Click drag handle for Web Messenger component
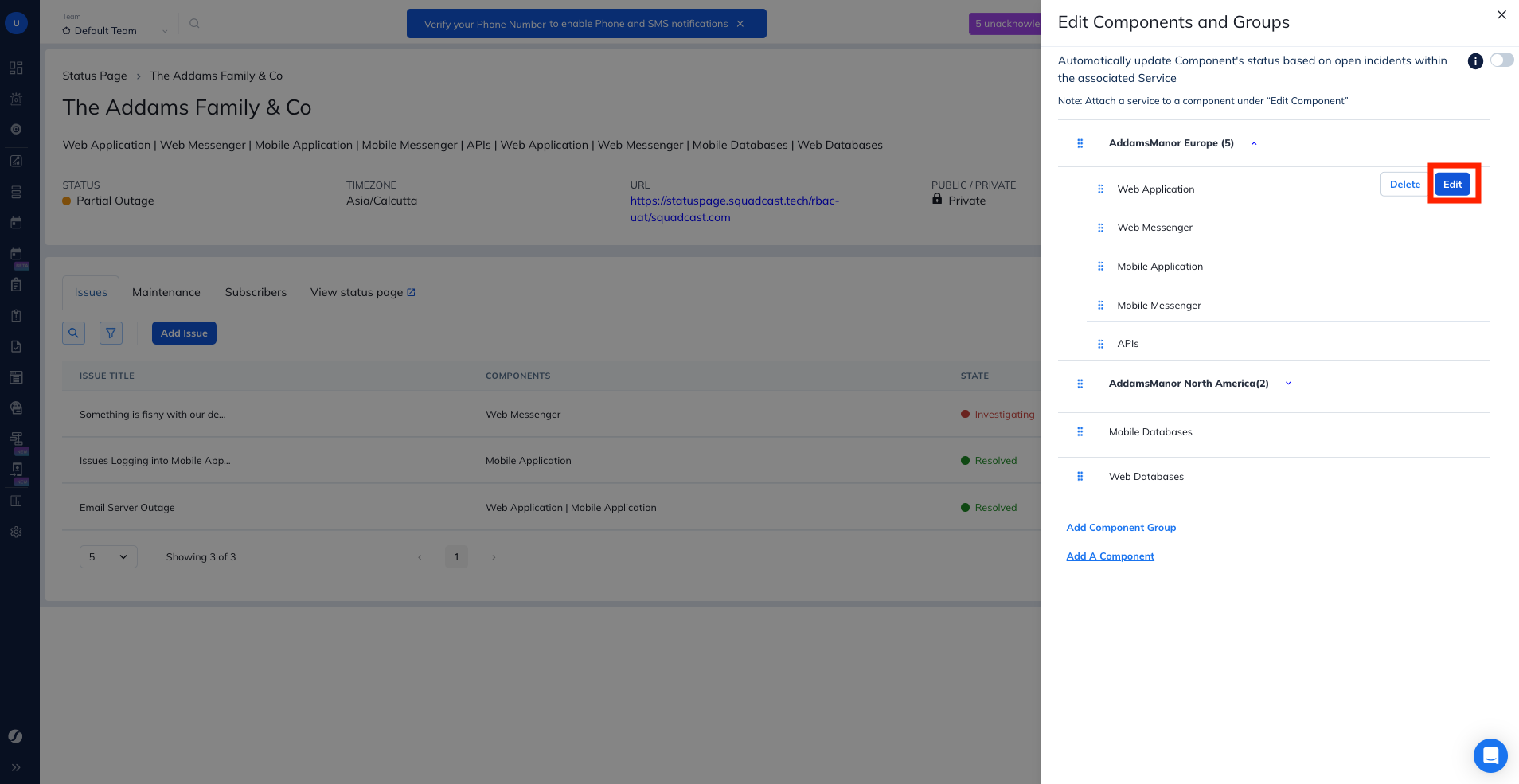Viewport: 1519px width, 784px height. pyautogui.click(x=1100, y=228)
